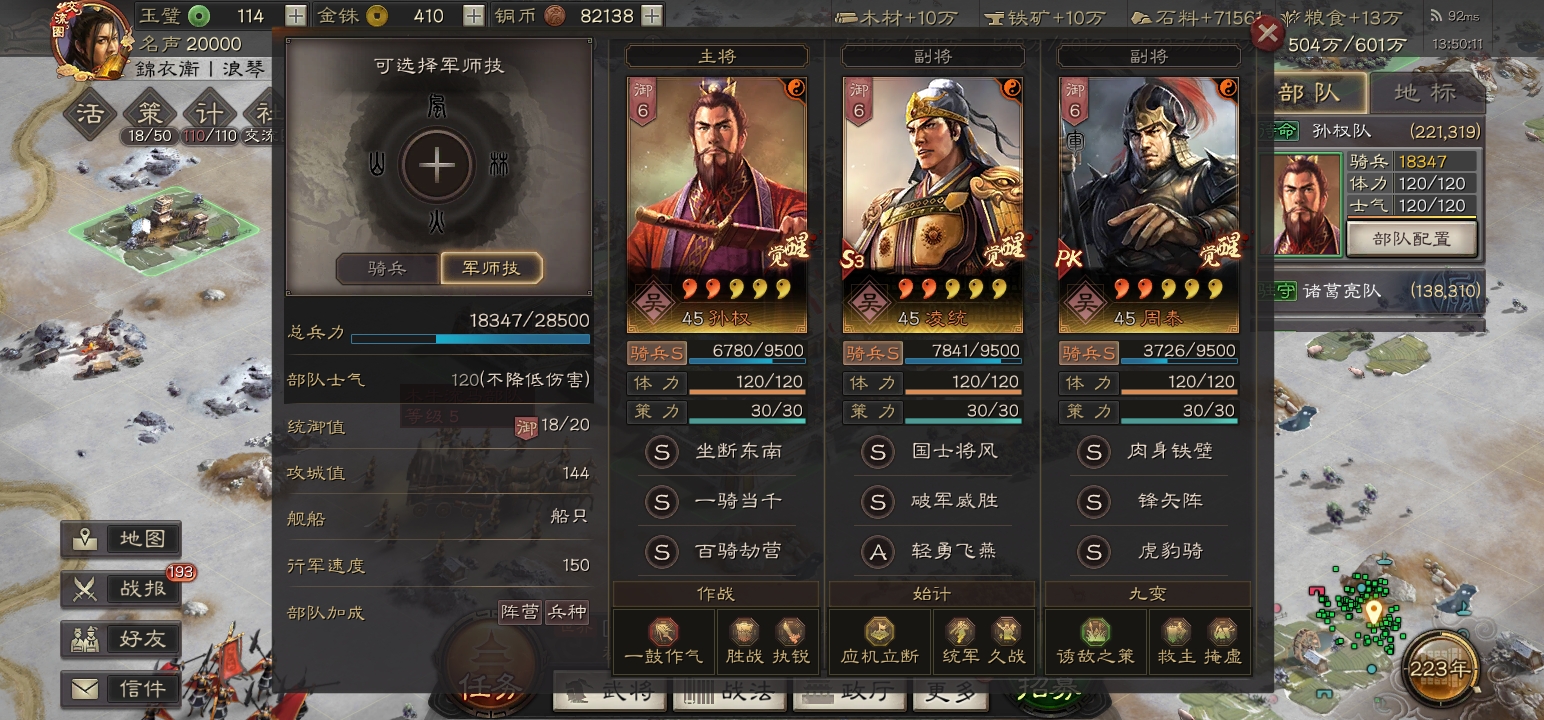Expand the 兵种 bonus details
Screen dimensions: 1544x720
pos(567,612)
